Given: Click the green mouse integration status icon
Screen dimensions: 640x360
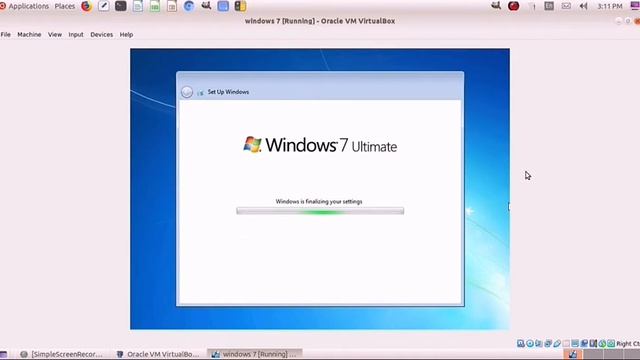Looking at the screenshot, I should click(602, 343).
